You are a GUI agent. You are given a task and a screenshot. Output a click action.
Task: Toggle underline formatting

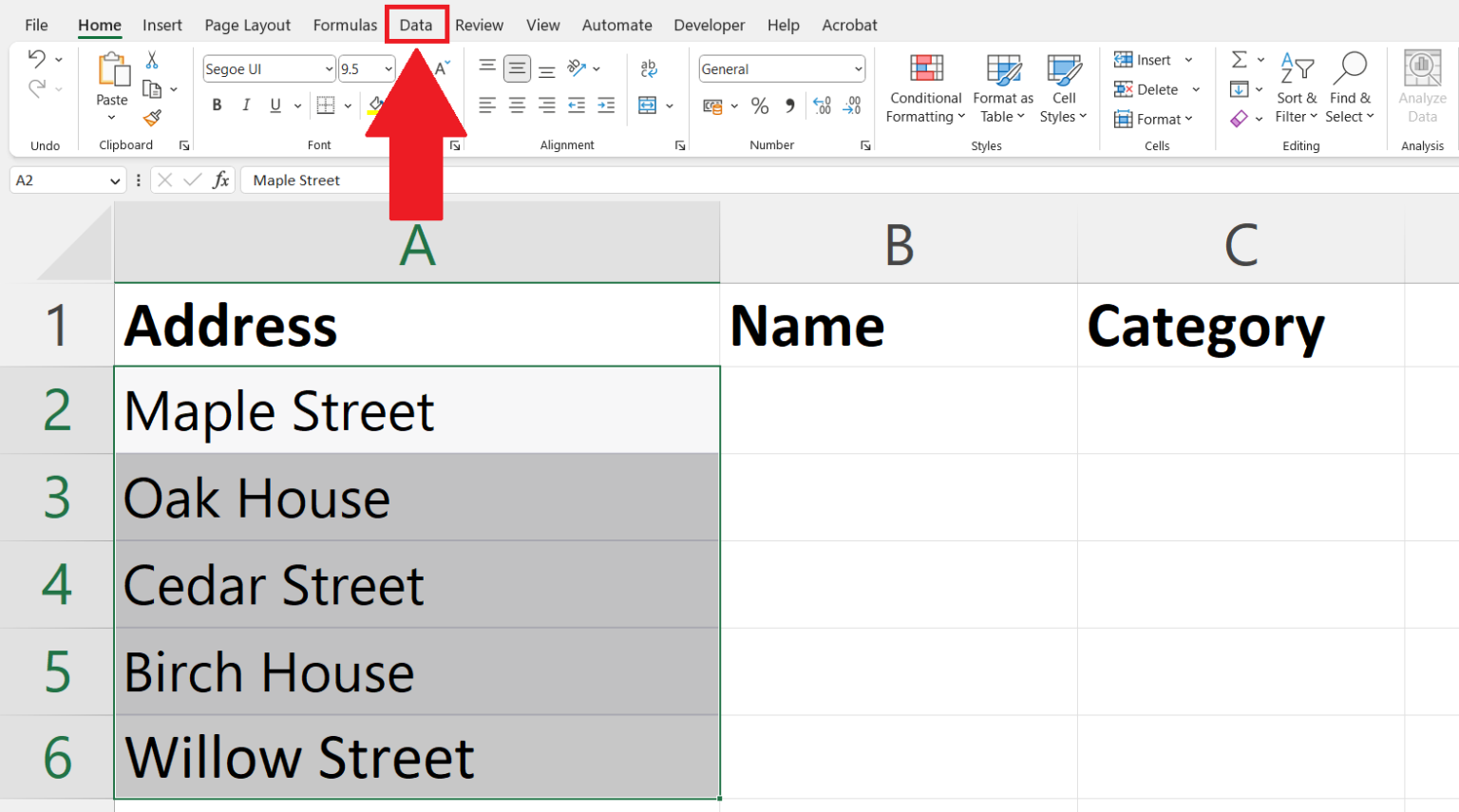tap(274, 104)
